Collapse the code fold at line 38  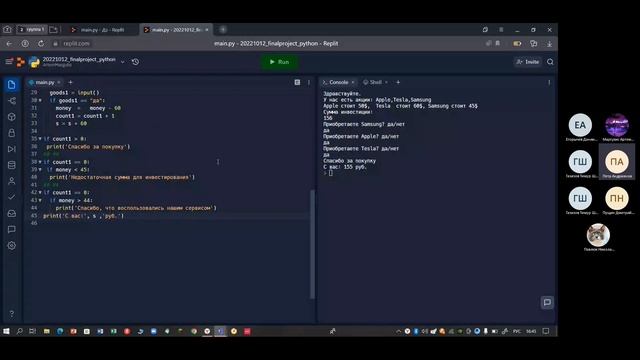[x=40, y=162]
